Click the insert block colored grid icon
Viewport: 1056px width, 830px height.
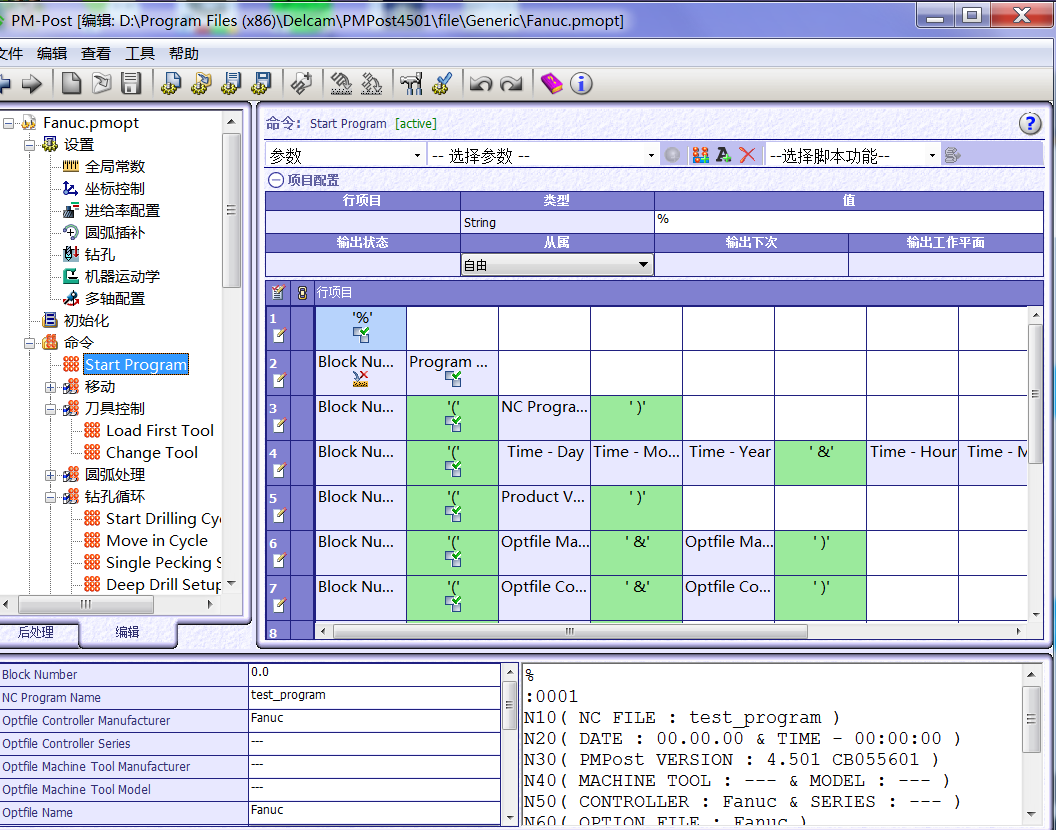tap(700, 156)
